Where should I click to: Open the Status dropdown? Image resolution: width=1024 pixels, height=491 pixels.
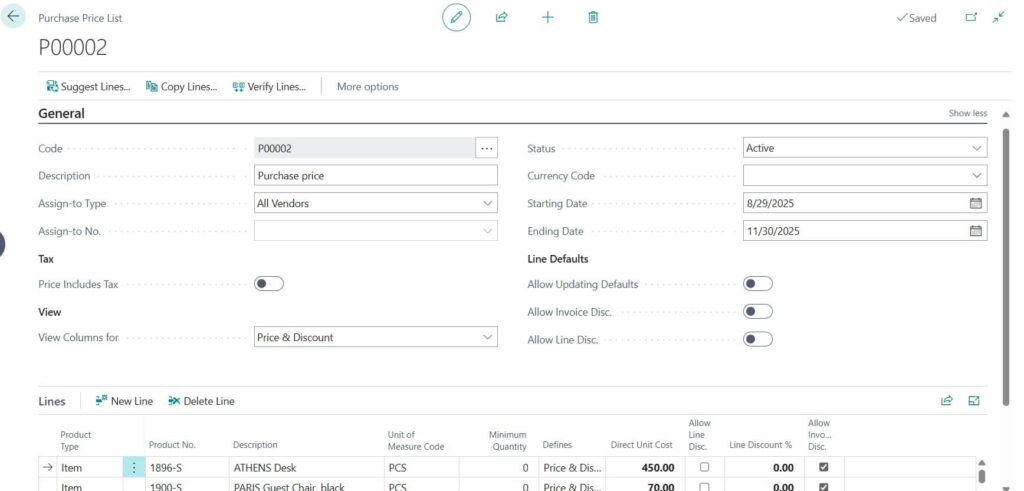click(976, 148)
